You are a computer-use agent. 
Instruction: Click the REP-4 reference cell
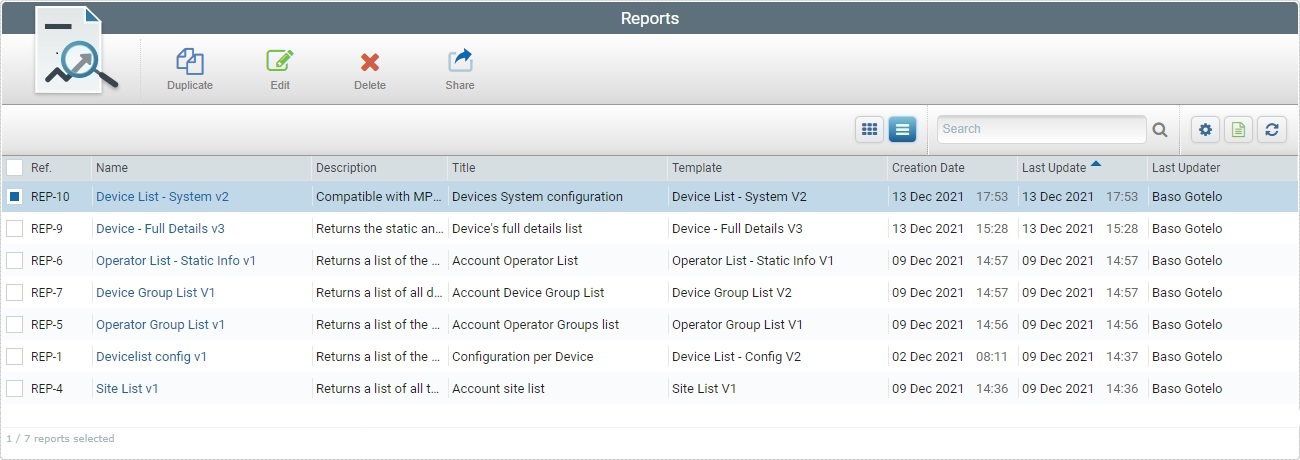tap(47, 389)
